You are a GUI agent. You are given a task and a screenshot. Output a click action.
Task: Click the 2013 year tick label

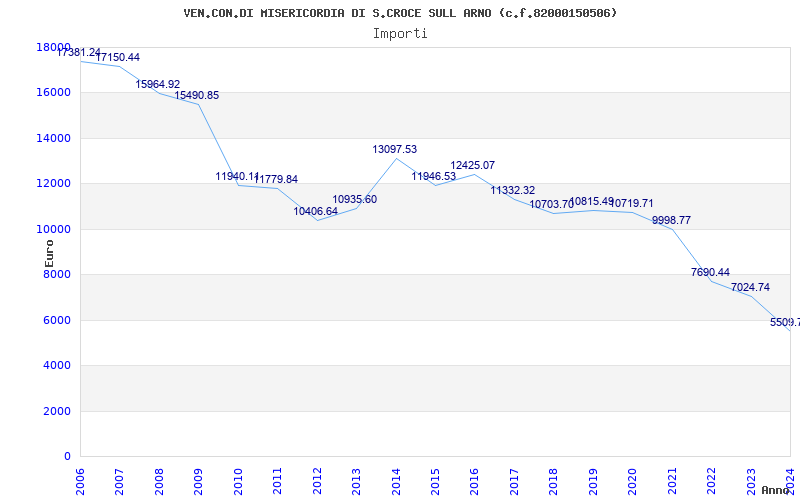(356, 481)
